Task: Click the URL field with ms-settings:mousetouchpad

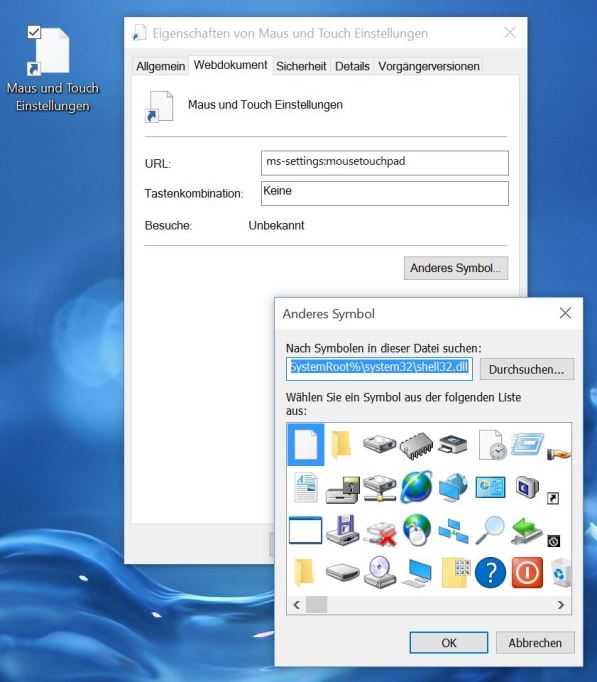Action: coord(385,163)
